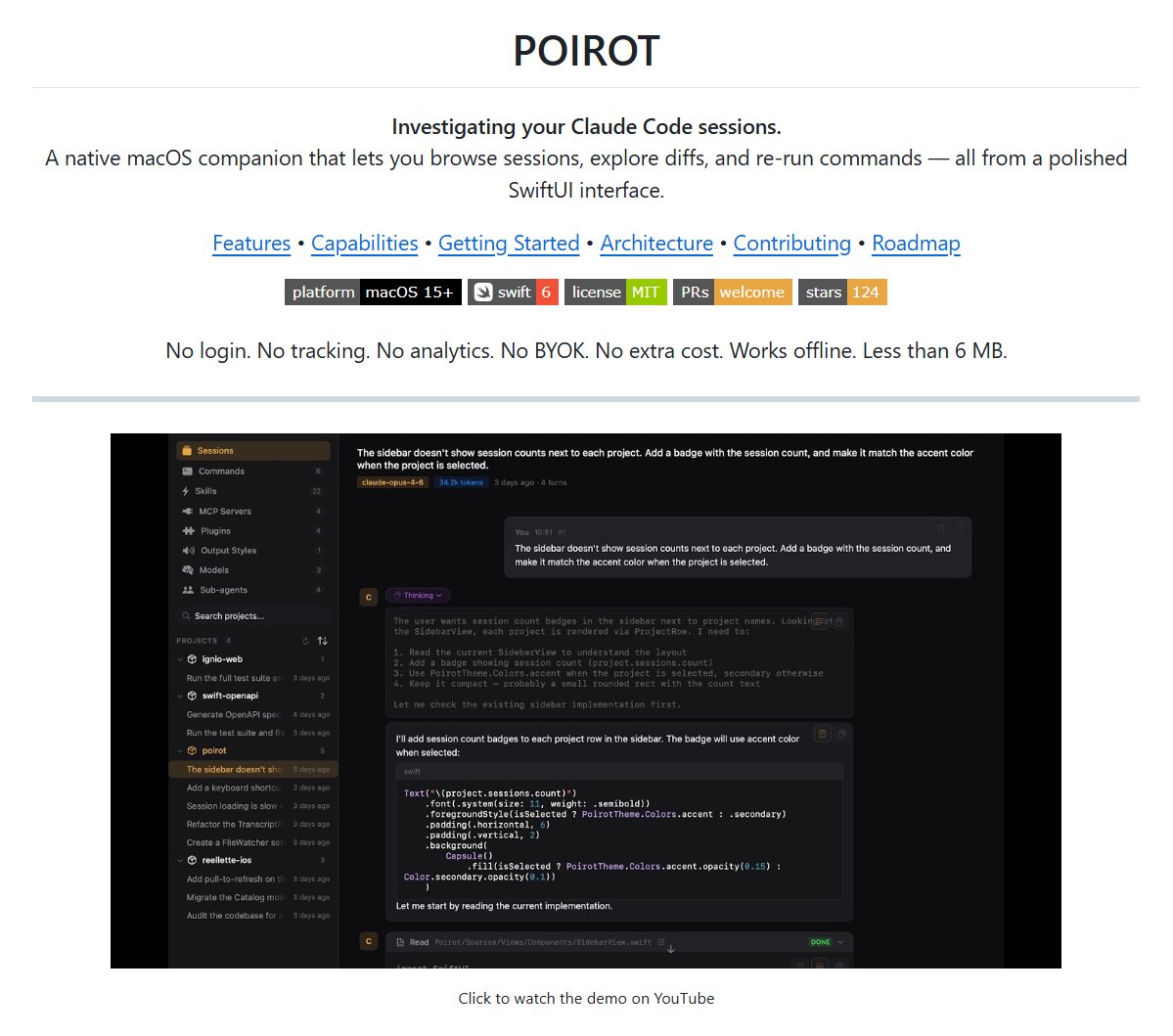Expand the Thinking dropdown pill
1173x1036 pixels.
[x=418, y=596]
